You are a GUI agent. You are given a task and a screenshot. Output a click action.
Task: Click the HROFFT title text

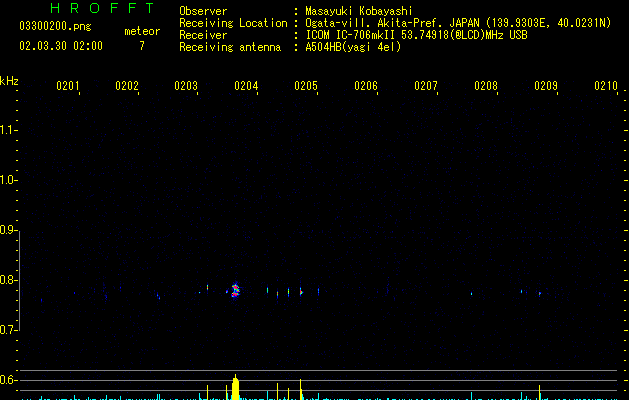(x=103, y=8)
